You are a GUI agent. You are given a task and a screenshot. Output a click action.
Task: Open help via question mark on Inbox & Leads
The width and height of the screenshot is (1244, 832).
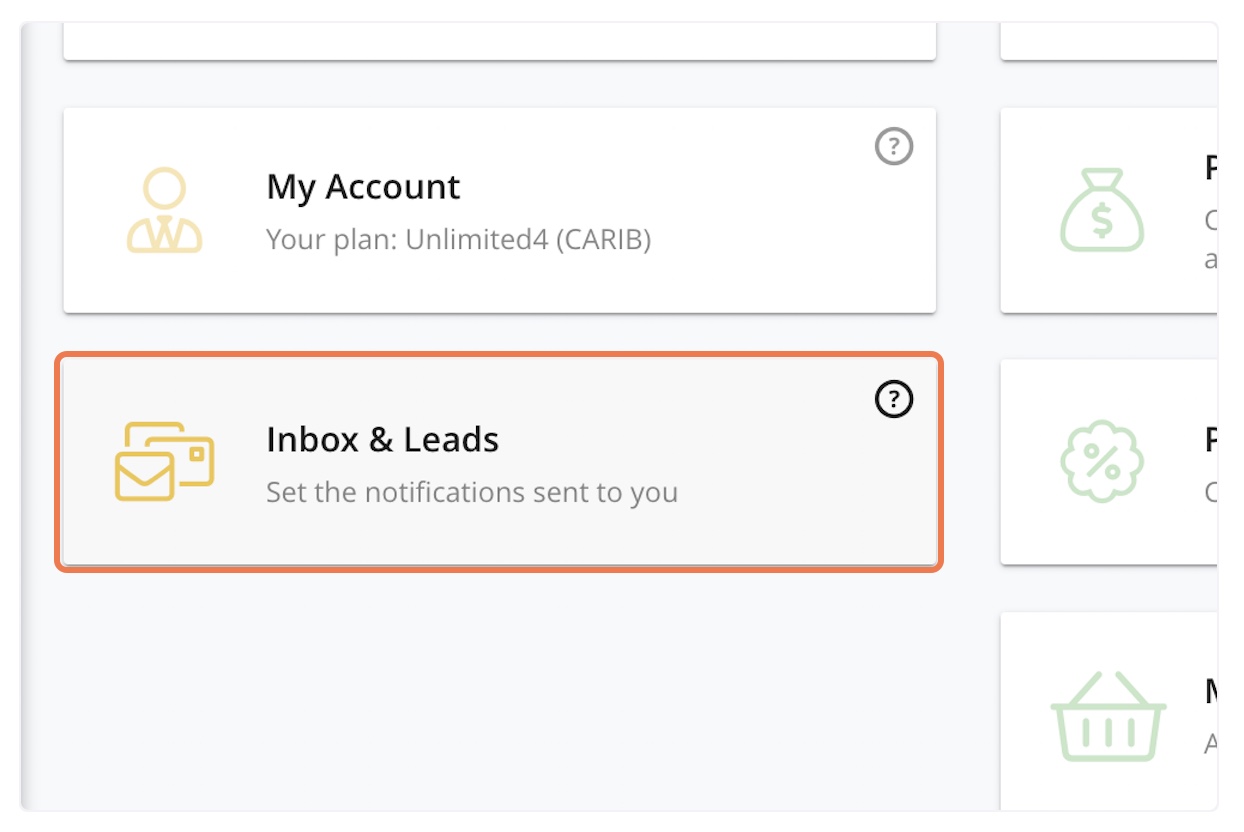pos(893,399)
